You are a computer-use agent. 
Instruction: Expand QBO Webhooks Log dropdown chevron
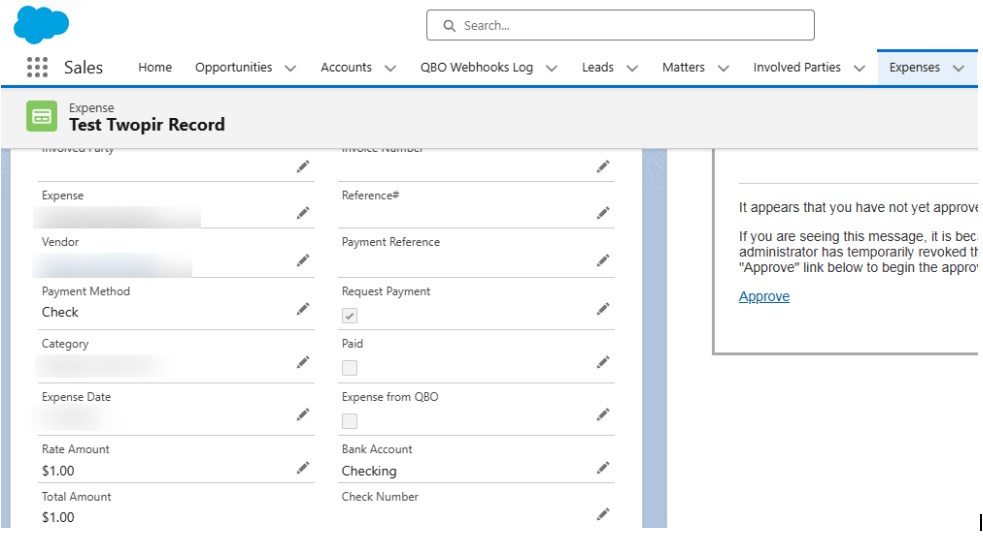click(551, 68)
